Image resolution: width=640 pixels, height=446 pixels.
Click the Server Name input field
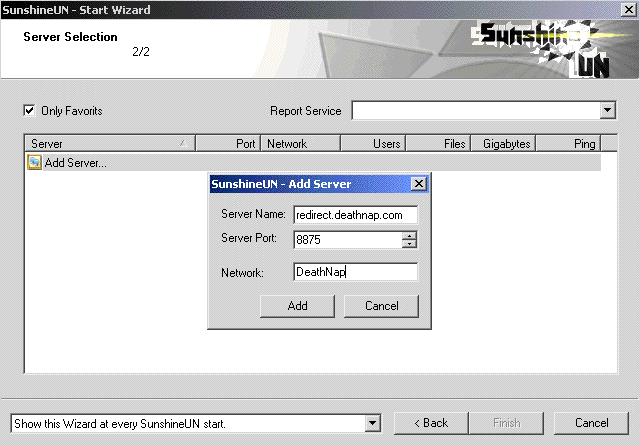click(356, 215)
